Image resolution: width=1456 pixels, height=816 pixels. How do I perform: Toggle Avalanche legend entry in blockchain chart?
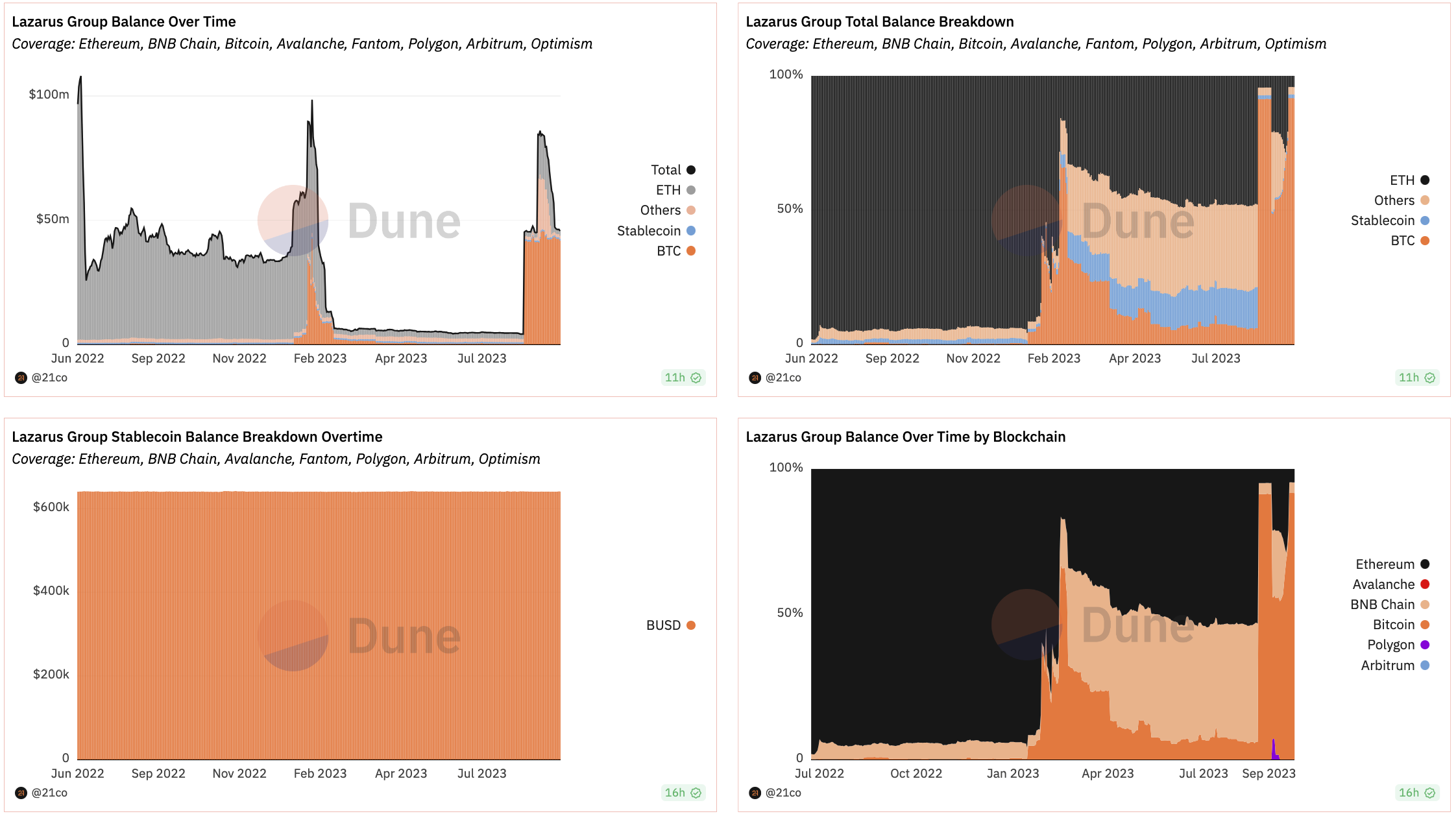click(x=1390, y=584)
